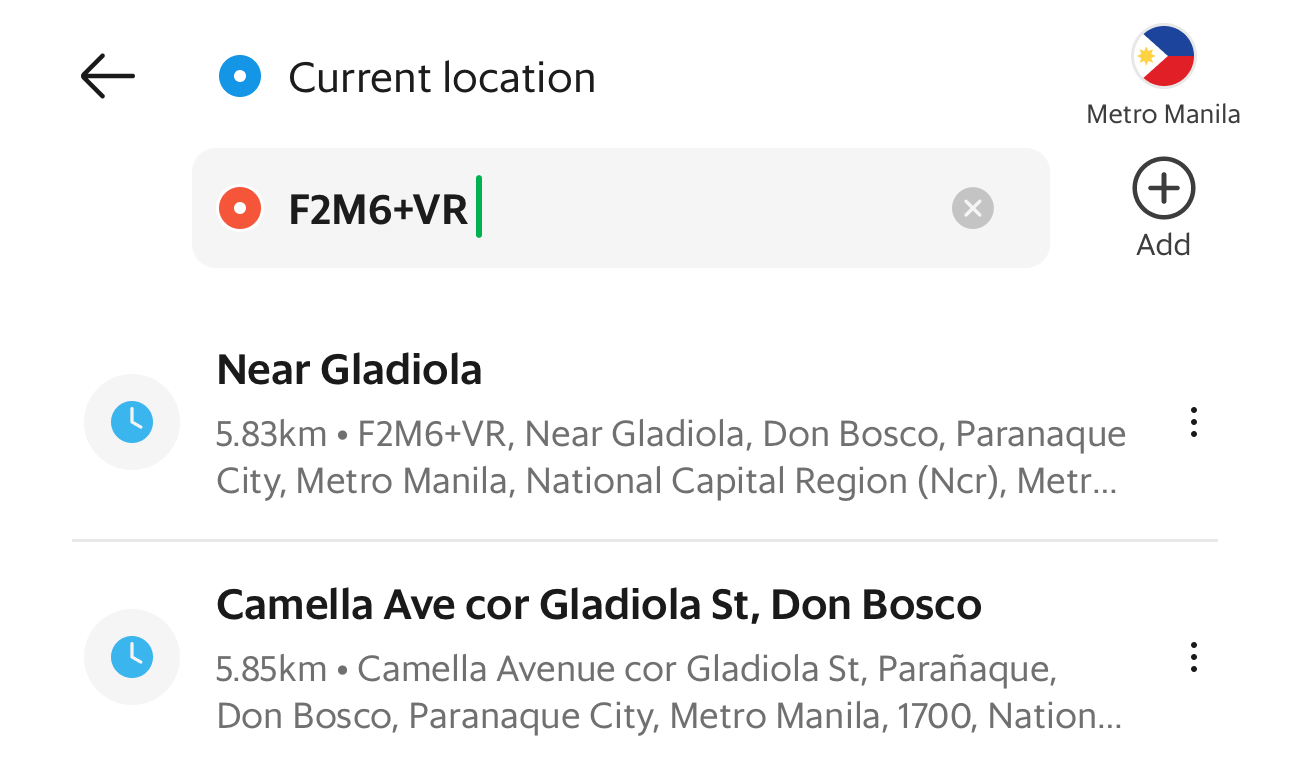Click the red destination pin icon
The height and width of the screenshot is (774, 1290).
point(240,208)
